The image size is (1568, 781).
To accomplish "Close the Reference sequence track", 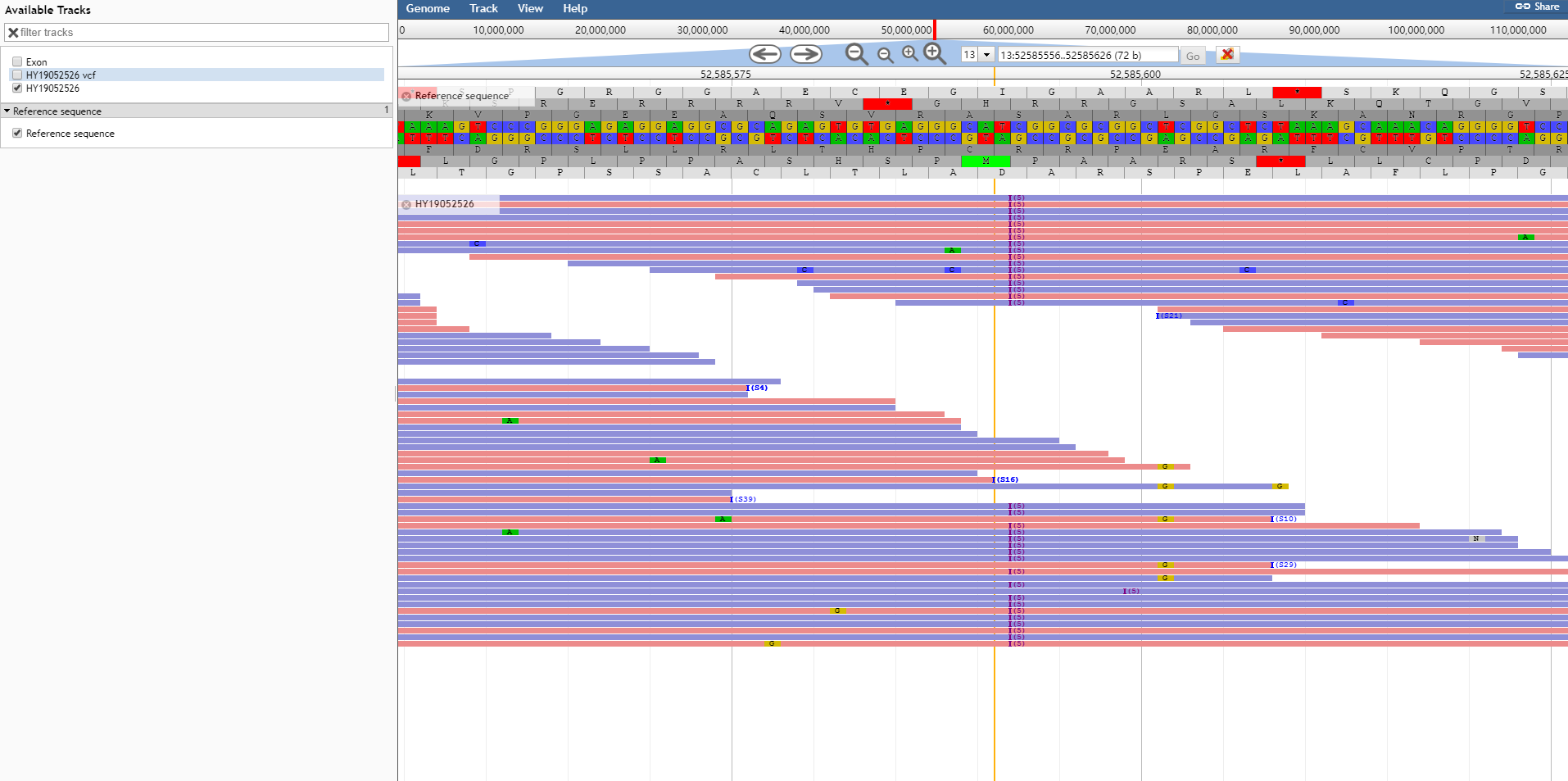I will click(x=406, y=96).
